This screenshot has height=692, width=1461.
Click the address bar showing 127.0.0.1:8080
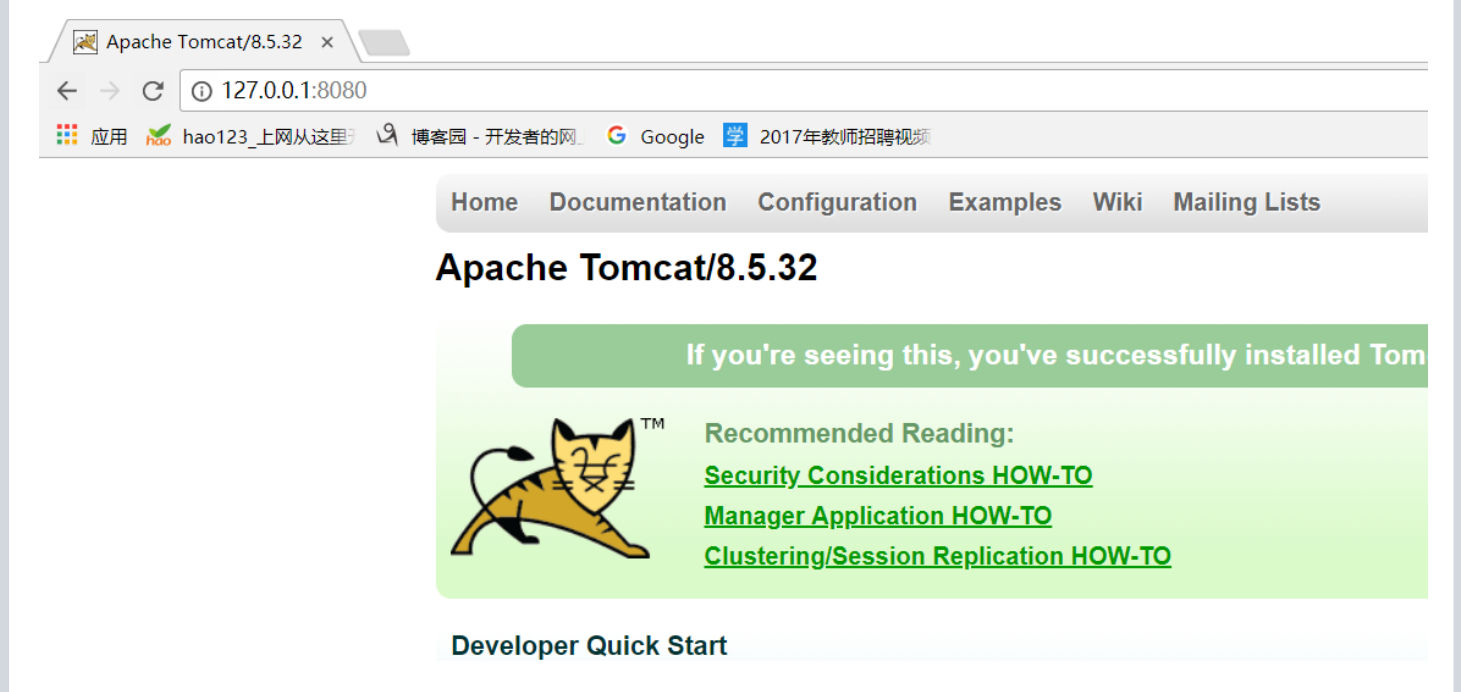pos(804,91)
